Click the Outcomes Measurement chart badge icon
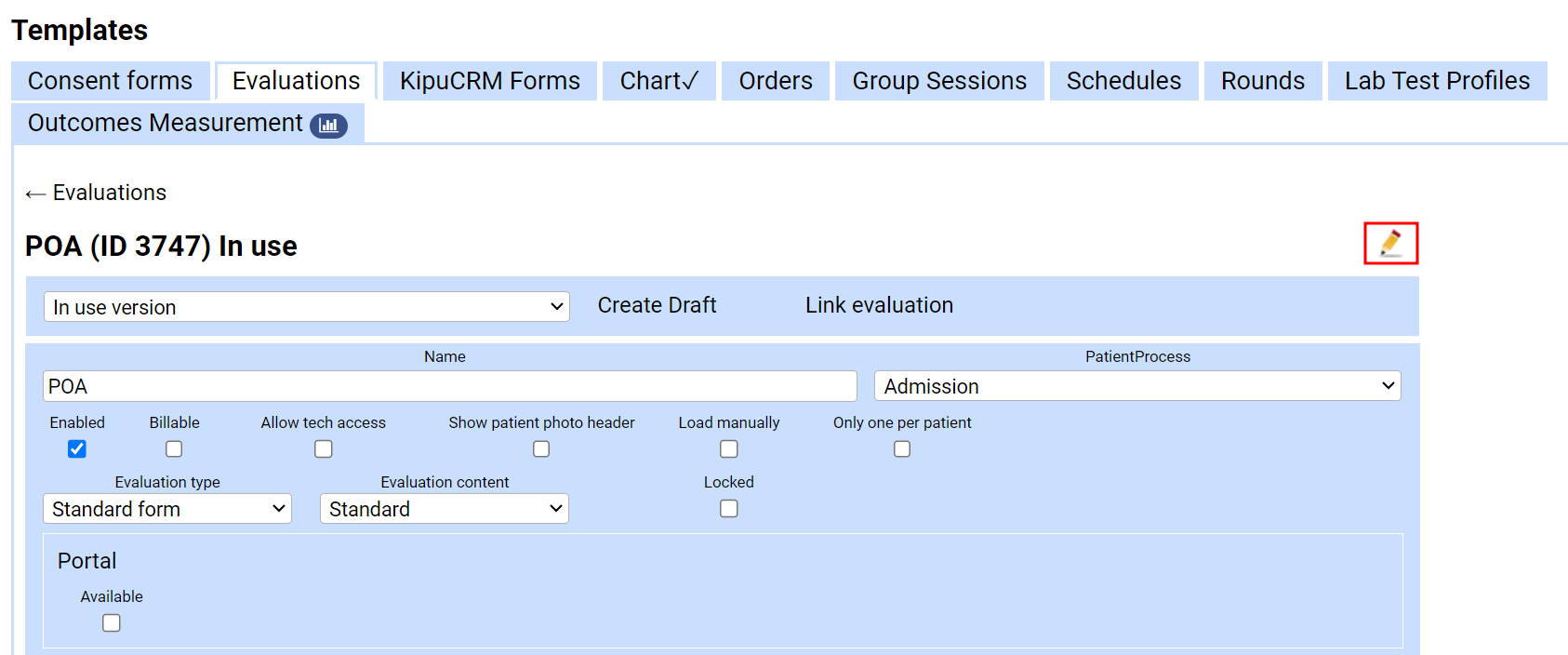Image resolution: width=1568 pixels, height=655 pixels. pos(328,126)
